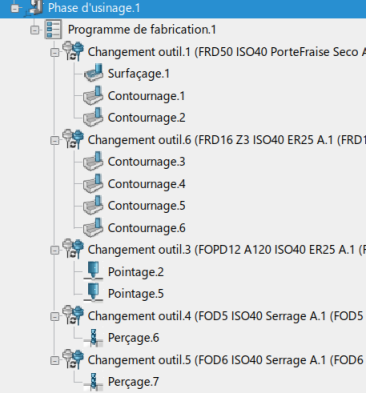366x393 pixels.
Task: Collapse the Changement outil.1 node
Action: pos(55,52)
